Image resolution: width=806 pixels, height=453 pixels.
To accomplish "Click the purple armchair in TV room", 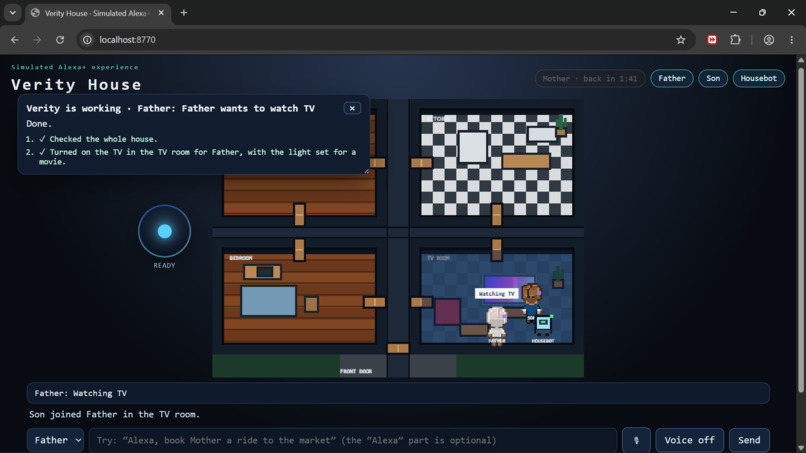I will point(447,311).
